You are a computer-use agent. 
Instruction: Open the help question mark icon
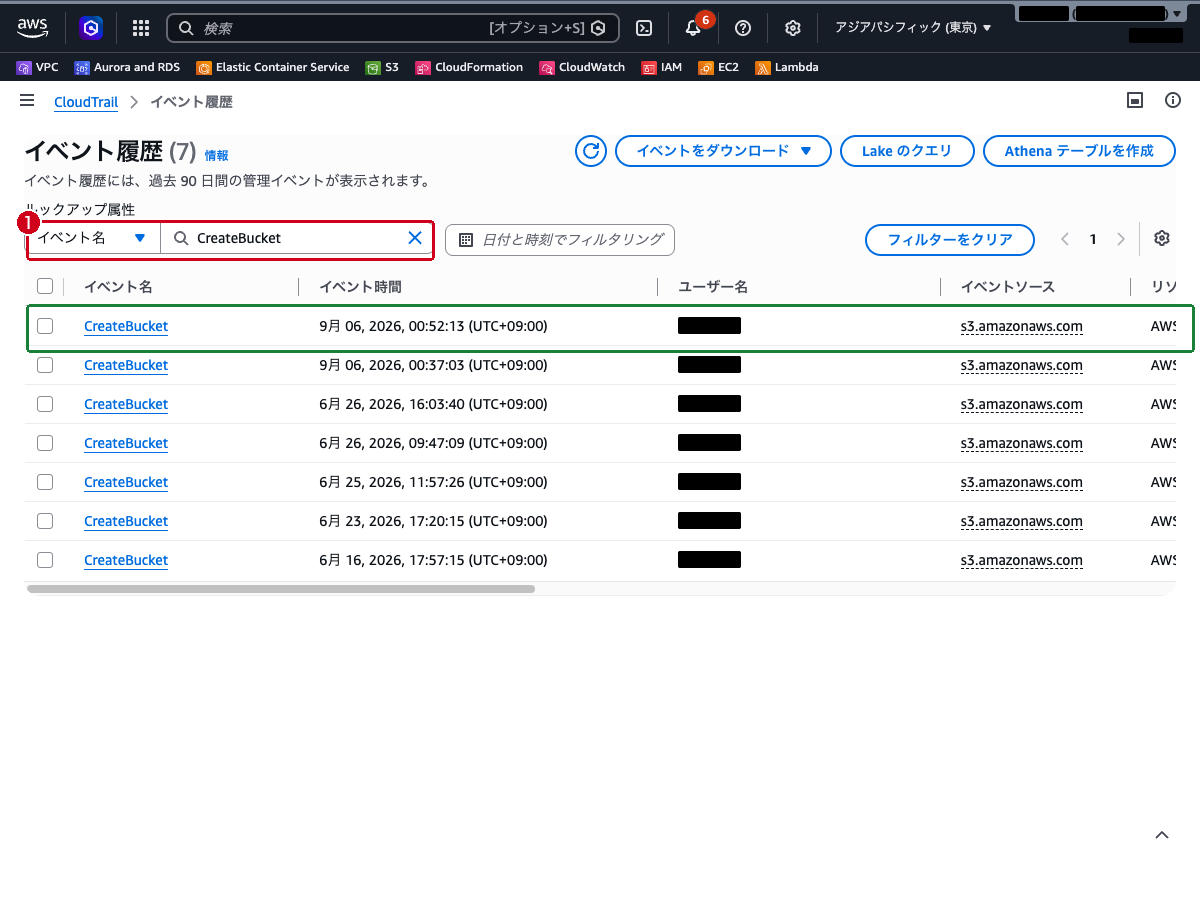point(743,28)
